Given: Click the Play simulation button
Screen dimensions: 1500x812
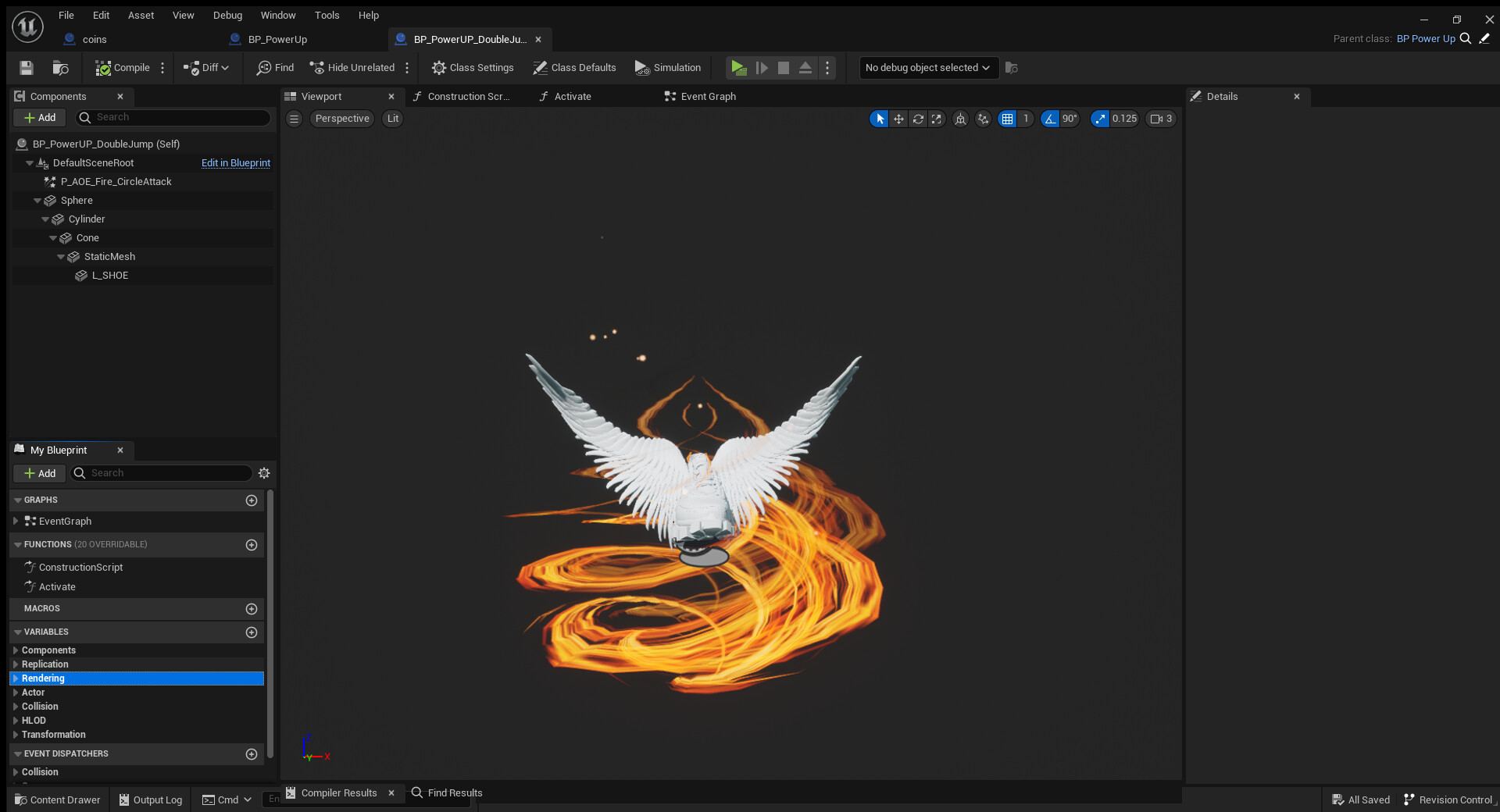Looking at the screenshot, I should (x=737, y=68).
